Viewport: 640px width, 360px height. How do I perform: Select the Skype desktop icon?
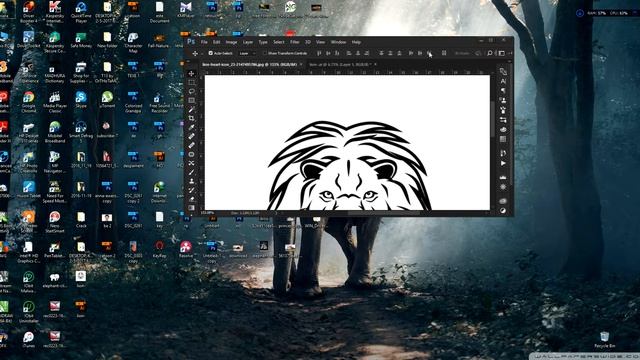click(x=81, y=99)
